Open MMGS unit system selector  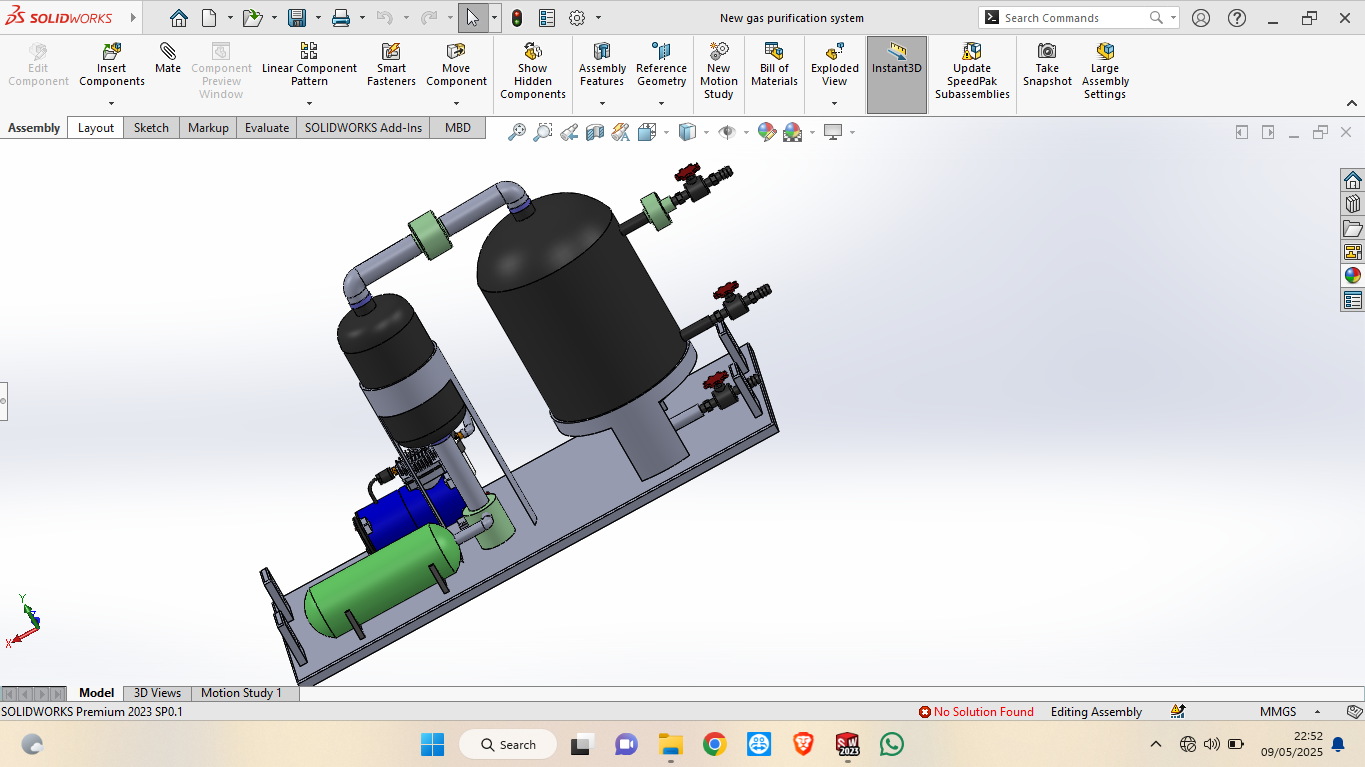click(1278, 712)
